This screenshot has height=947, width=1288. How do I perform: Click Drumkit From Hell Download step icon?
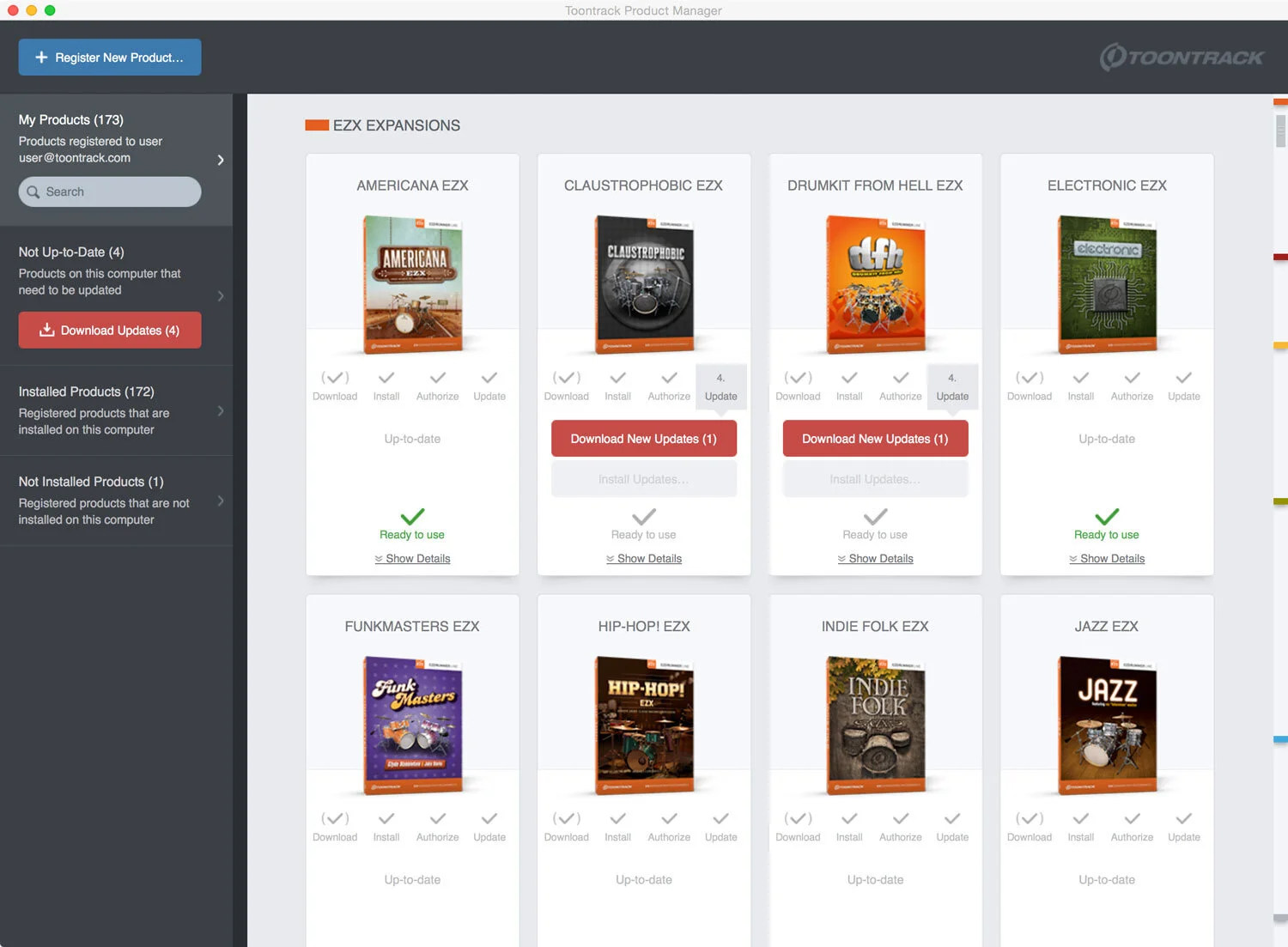pos(798,378)
